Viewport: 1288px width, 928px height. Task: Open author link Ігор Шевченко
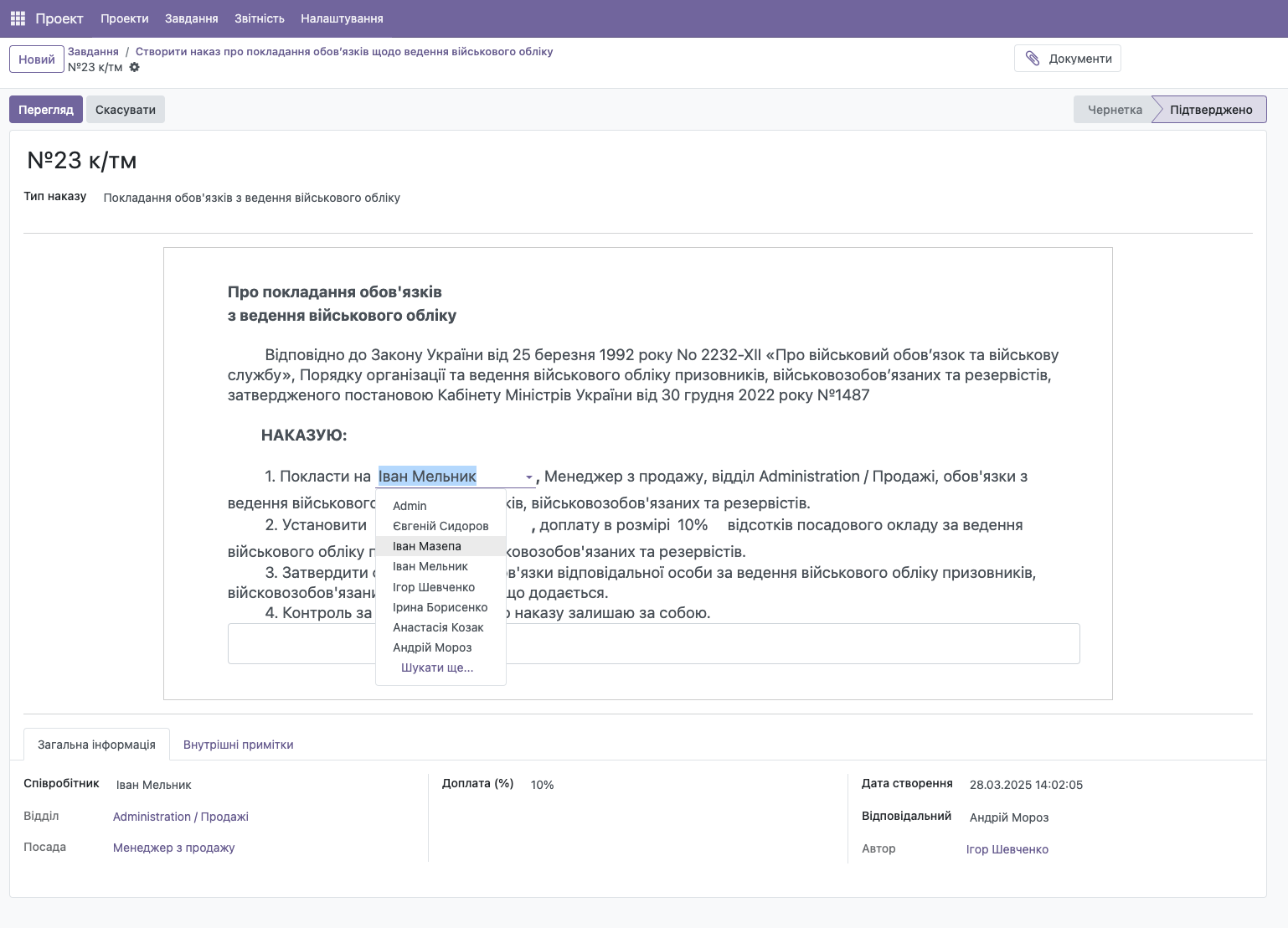1007,849
